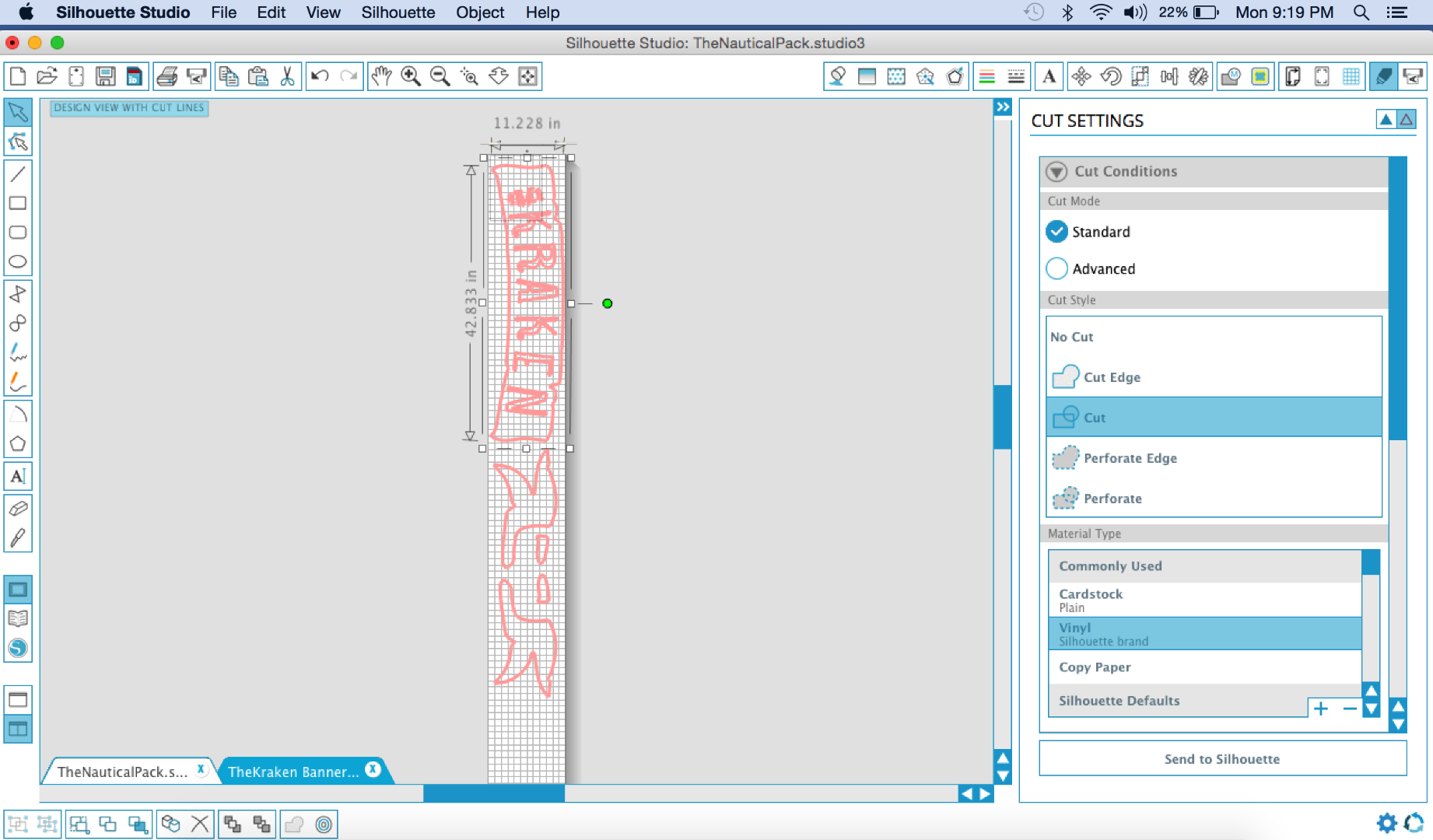The image size is (1433, 840).
Task: Choose the Draw a Line tool
Action: tap(18, 173)
